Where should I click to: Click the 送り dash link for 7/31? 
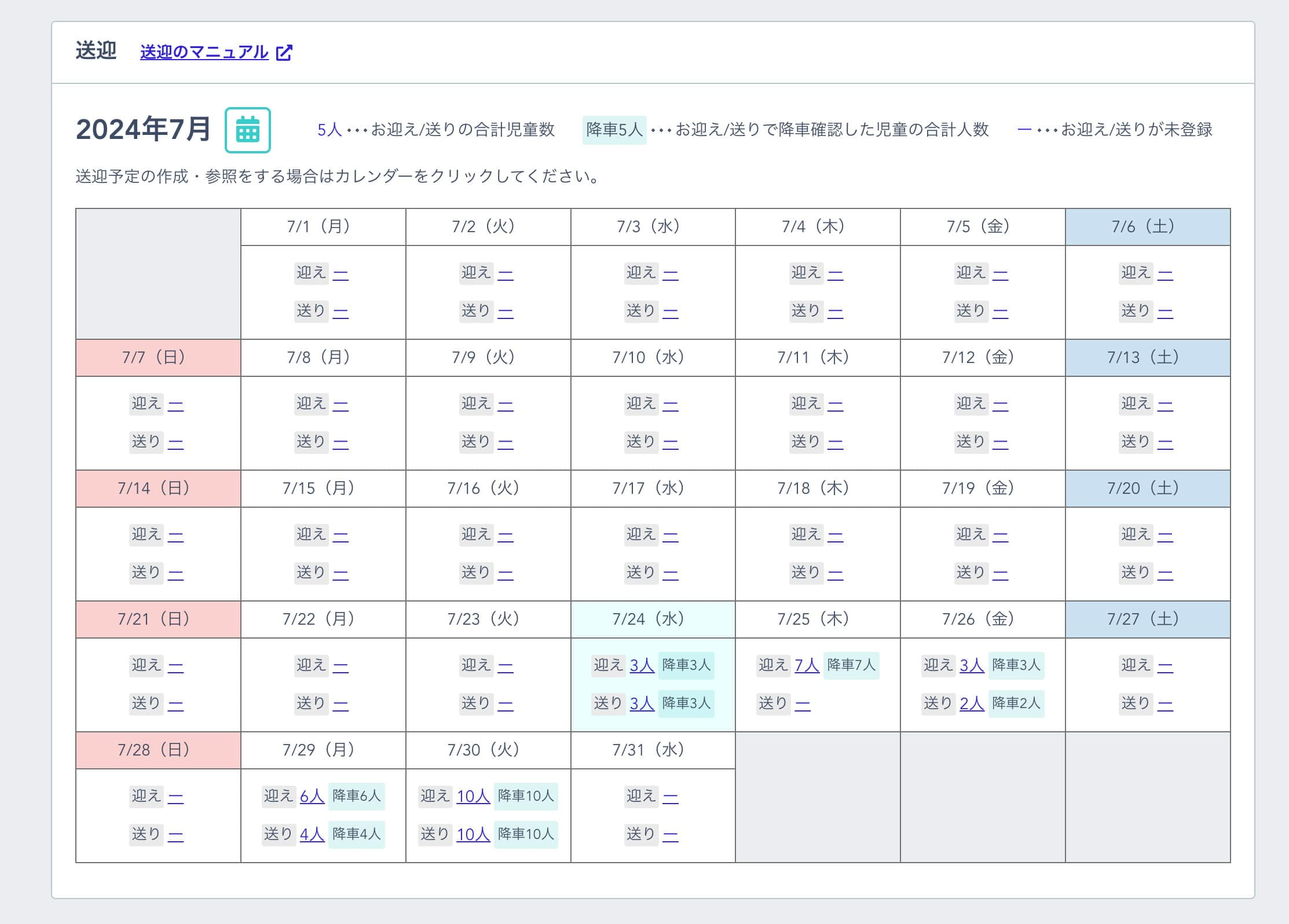tap(671, 835)
